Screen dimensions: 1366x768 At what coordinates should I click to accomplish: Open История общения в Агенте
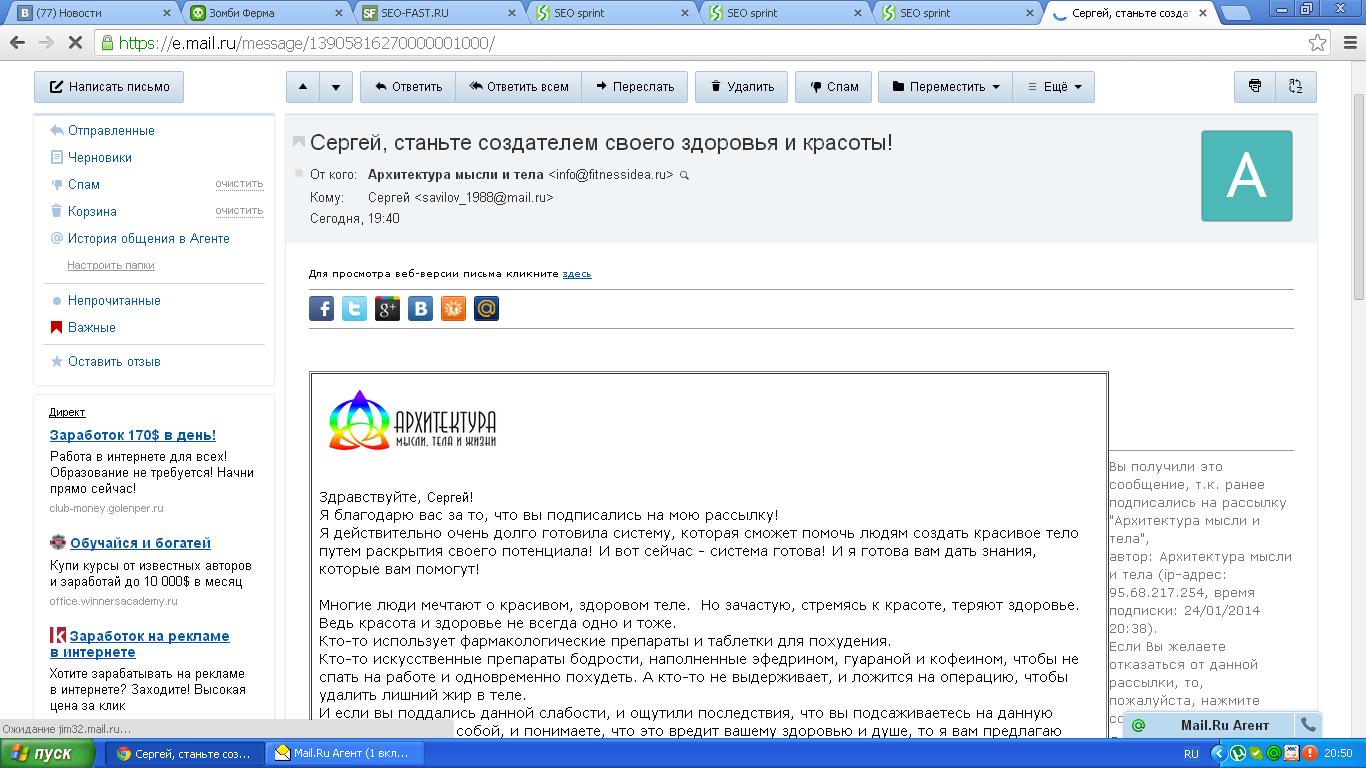point(149,239)
